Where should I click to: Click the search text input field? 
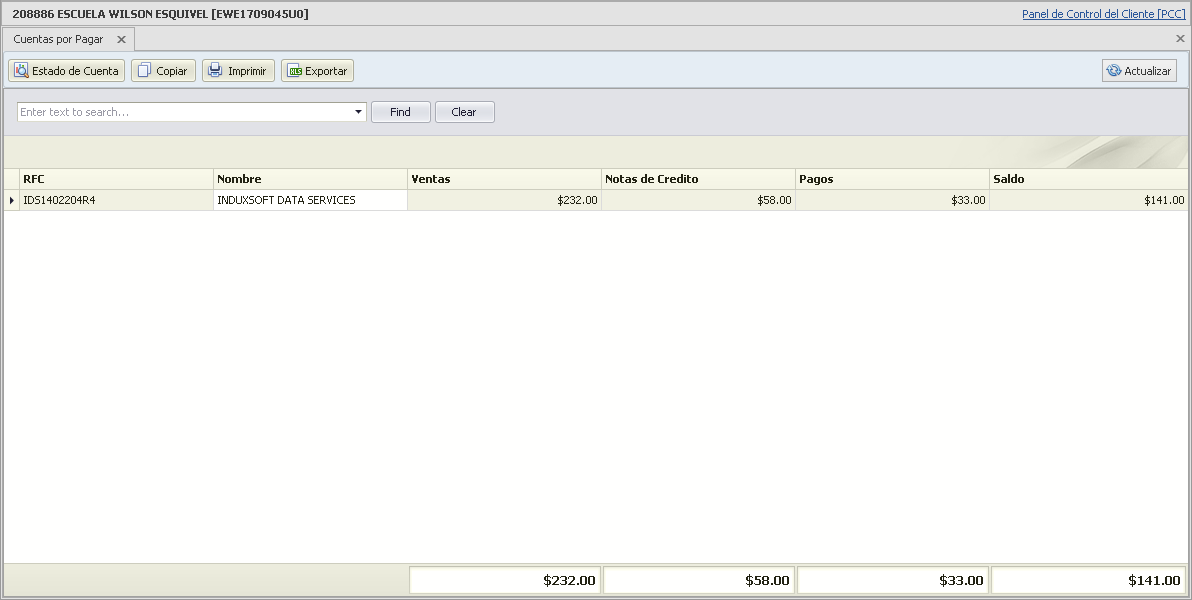[185, 112]
